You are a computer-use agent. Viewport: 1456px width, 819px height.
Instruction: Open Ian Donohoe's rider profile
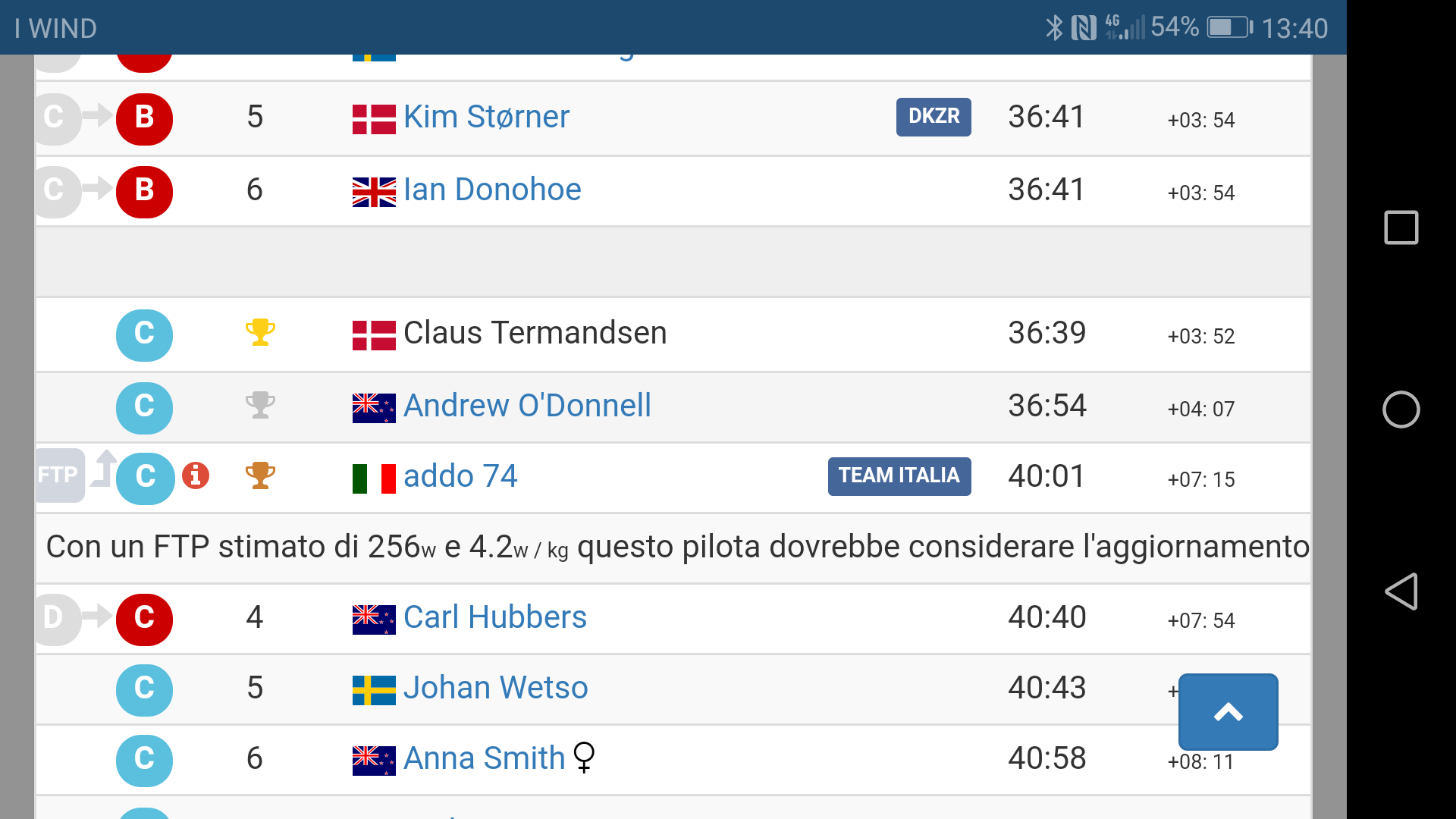point(492,190)
